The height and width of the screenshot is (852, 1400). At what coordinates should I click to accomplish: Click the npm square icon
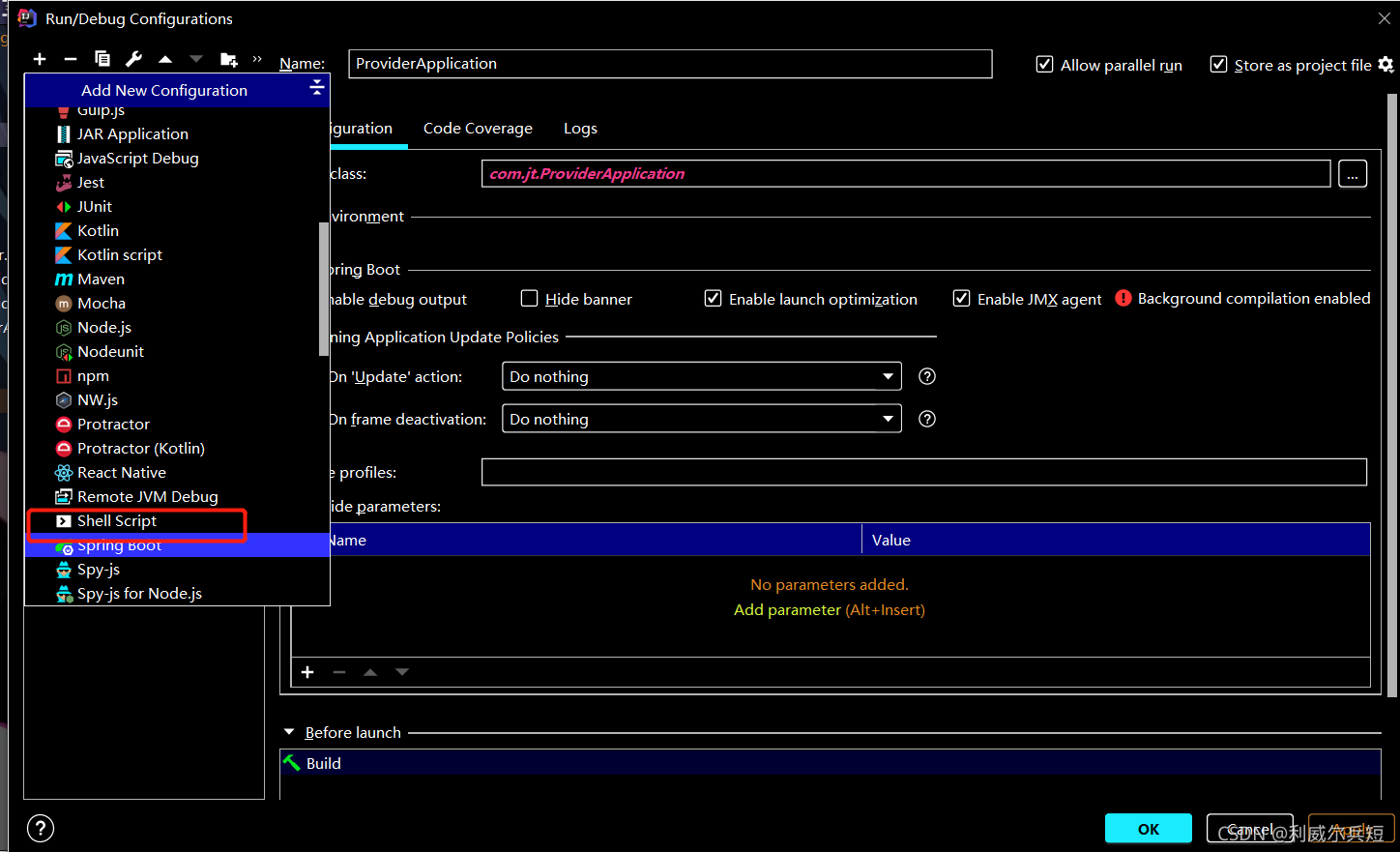(x=64, y=375)
